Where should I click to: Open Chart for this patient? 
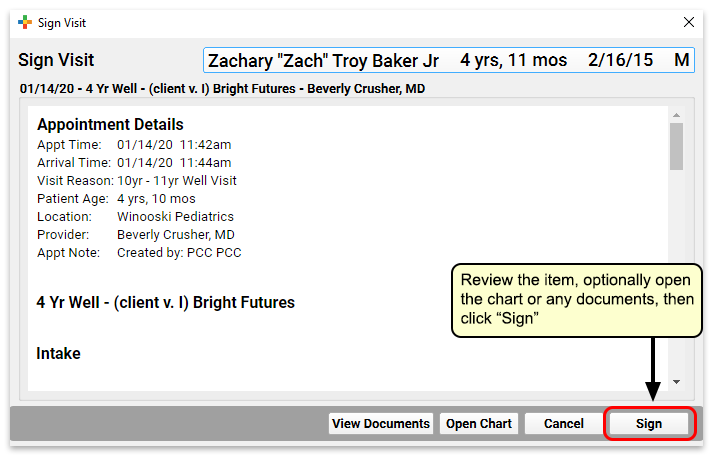479,424
